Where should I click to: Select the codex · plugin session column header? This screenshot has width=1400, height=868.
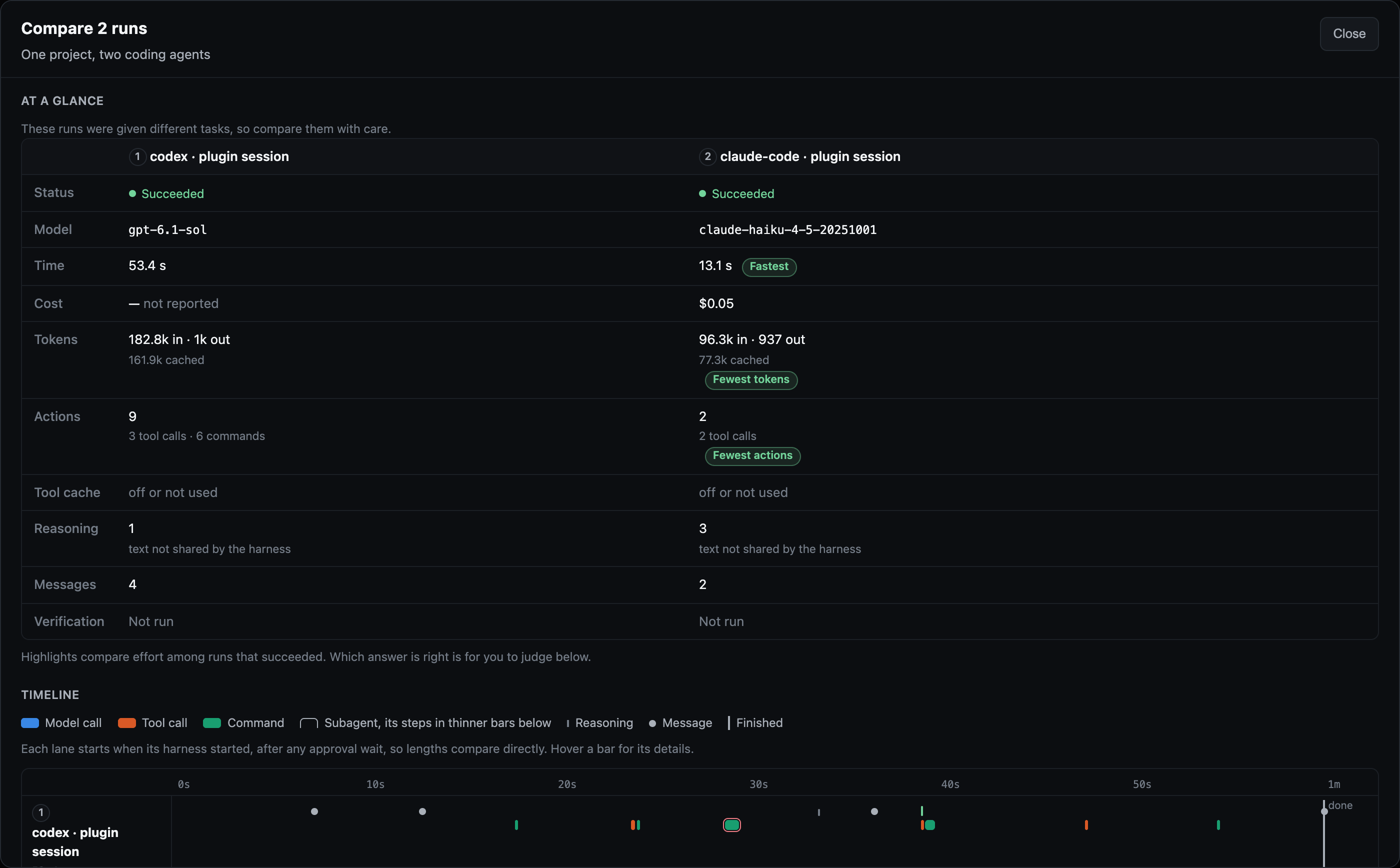click(219, 156)
